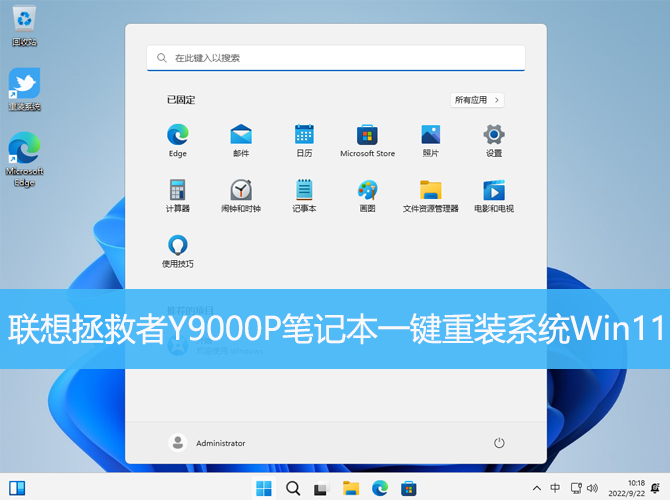Screen dimensions: 670x500
Task: Launch the 邮件 Mail app
Action: point(241,135)
